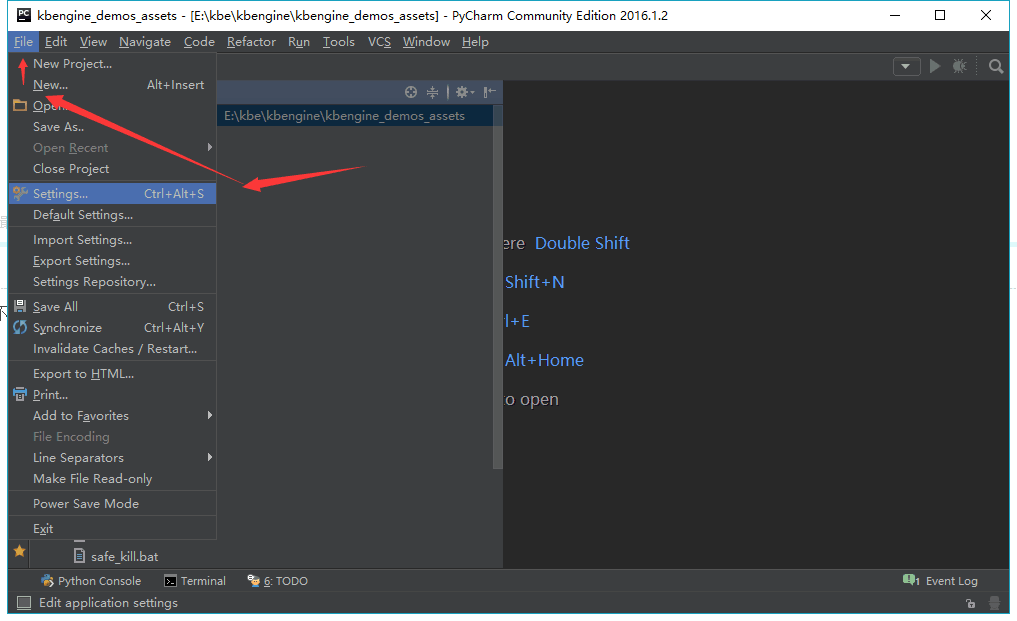Image resolution: width=1017 pixels, height=621 pixels.
Task: Select the safe_kill.bat file
Action: point(116,556)
